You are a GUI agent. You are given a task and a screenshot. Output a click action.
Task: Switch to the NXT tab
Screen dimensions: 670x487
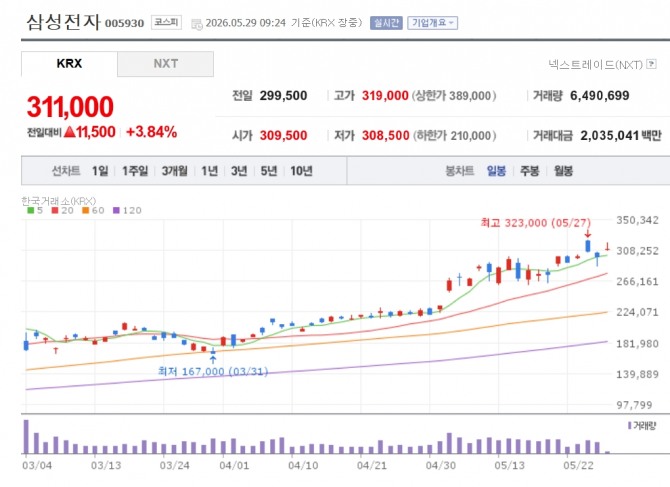click(x=166, y=64)
